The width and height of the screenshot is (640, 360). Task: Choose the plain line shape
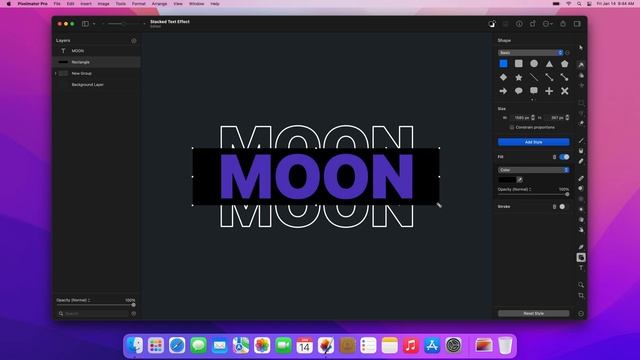coord(534,77)
